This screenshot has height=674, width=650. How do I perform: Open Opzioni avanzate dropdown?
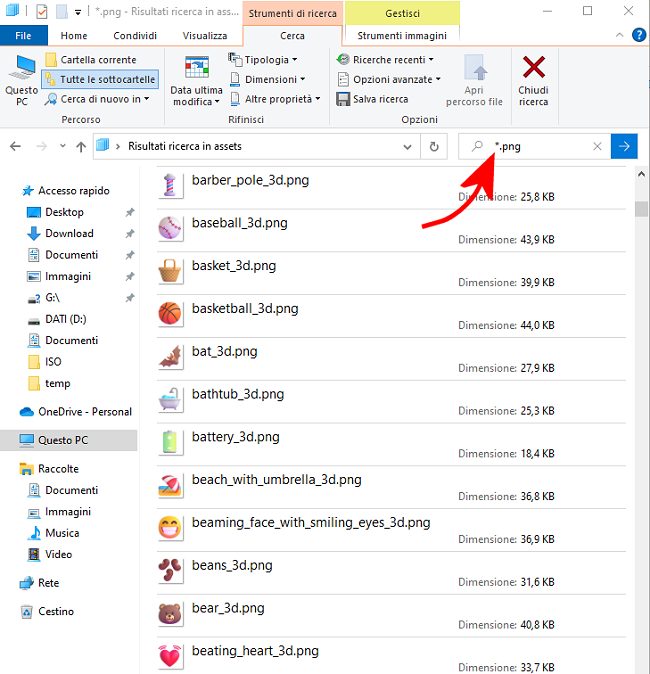coord(389,80)
